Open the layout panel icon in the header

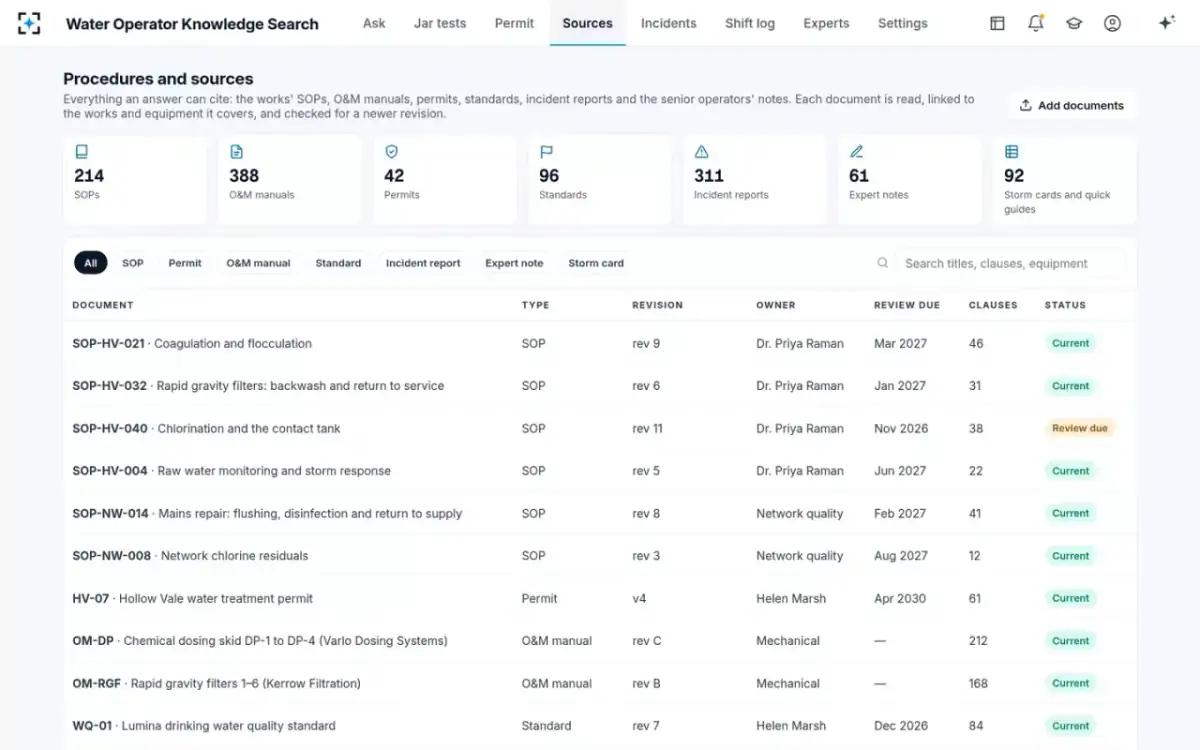(x=997, y=23)
